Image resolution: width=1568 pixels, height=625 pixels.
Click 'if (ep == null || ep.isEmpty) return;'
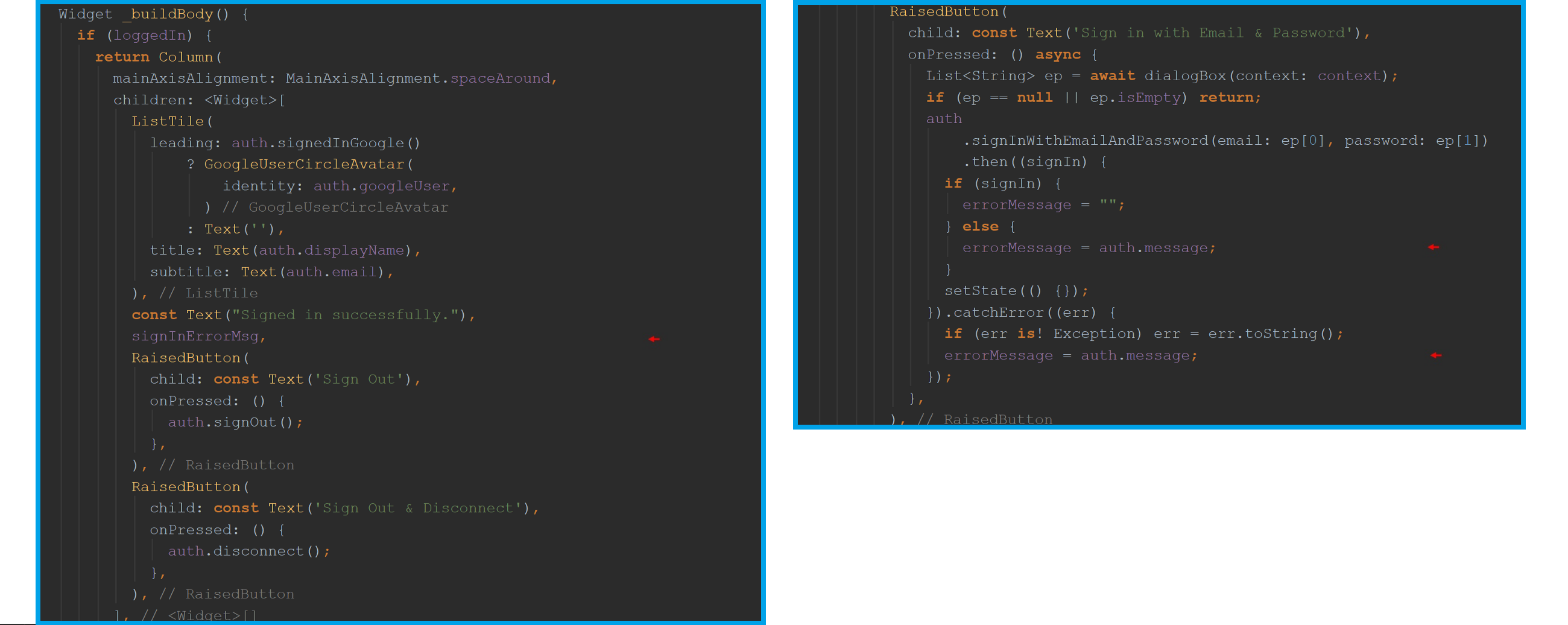(1093, 98)
